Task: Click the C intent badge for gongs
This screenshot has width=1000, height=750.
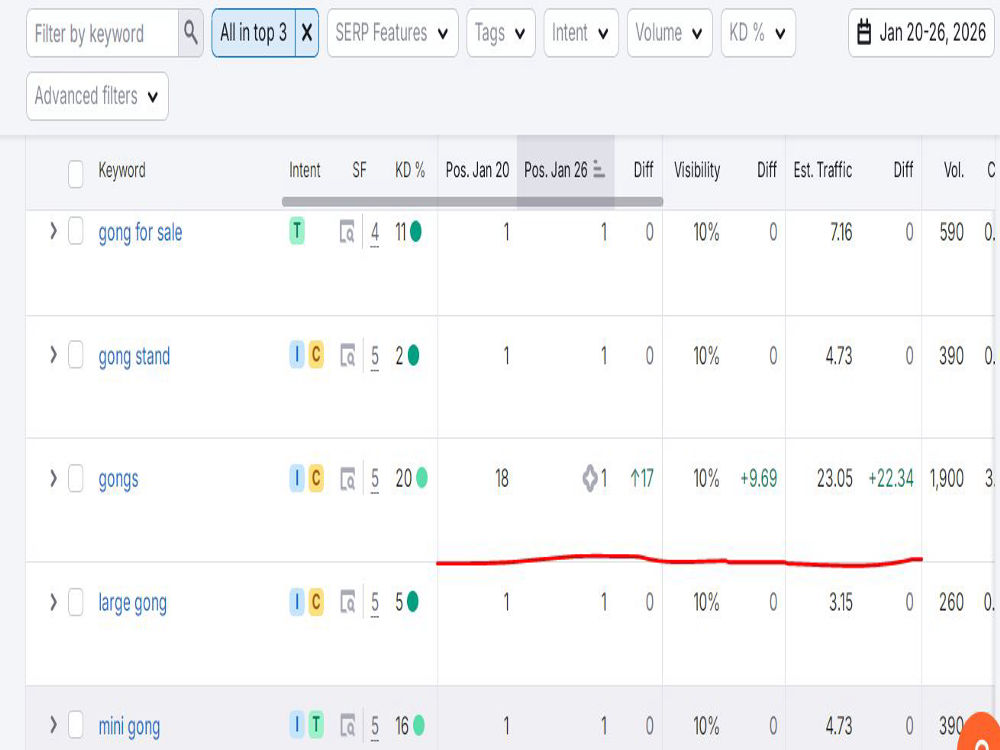Action: point(316,478)
